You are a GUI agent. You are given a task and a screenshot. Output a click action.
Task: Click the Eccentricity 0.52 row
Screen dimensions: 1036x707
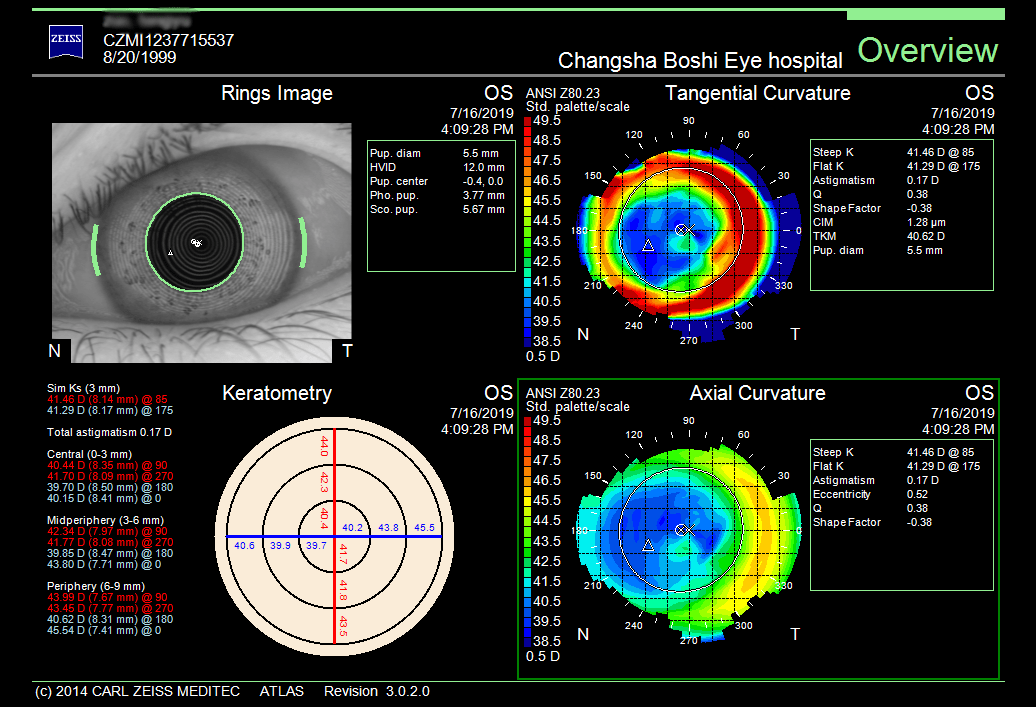click(x=870, y=494)
